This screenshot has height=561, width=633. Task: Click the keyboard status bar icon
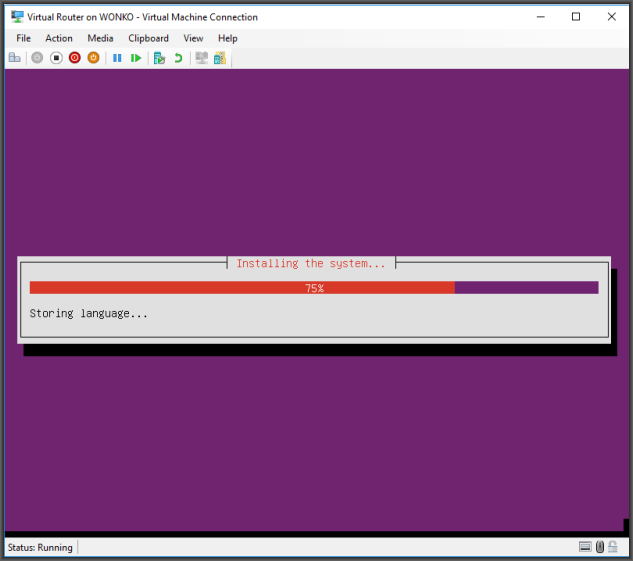tap(585, 547)
